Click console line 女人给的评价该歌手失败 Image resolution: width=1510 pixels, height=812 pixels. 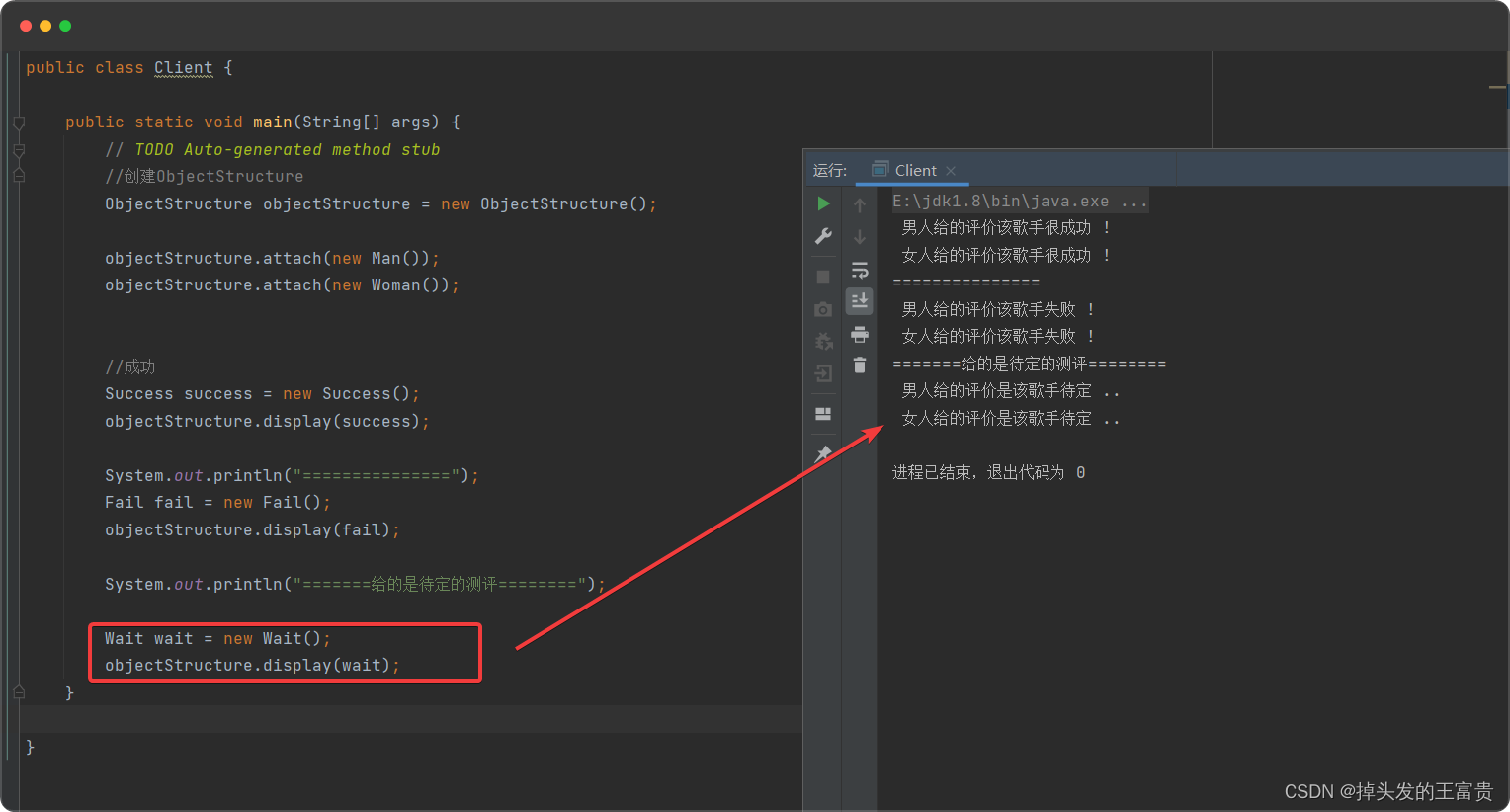point(998,337)
